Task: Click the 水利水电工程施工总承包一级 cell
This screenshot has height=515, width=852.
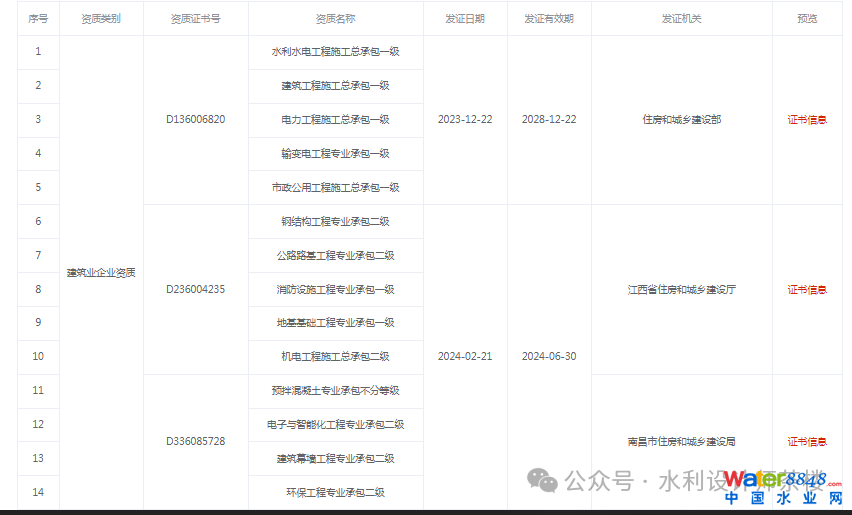Action: click(335, 52)
